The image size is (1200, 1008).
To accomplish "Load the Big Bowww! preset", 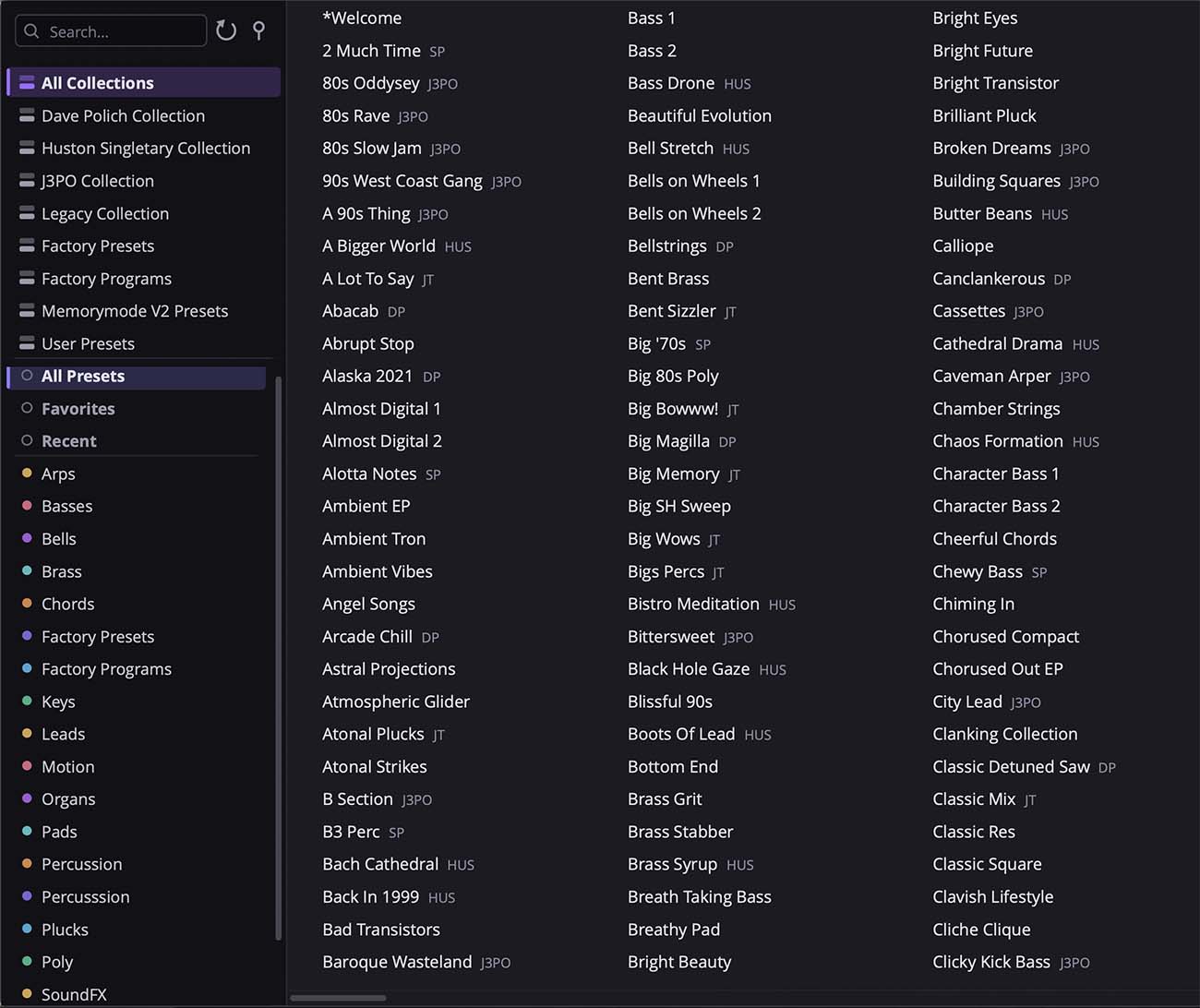I will pos(673,408).
